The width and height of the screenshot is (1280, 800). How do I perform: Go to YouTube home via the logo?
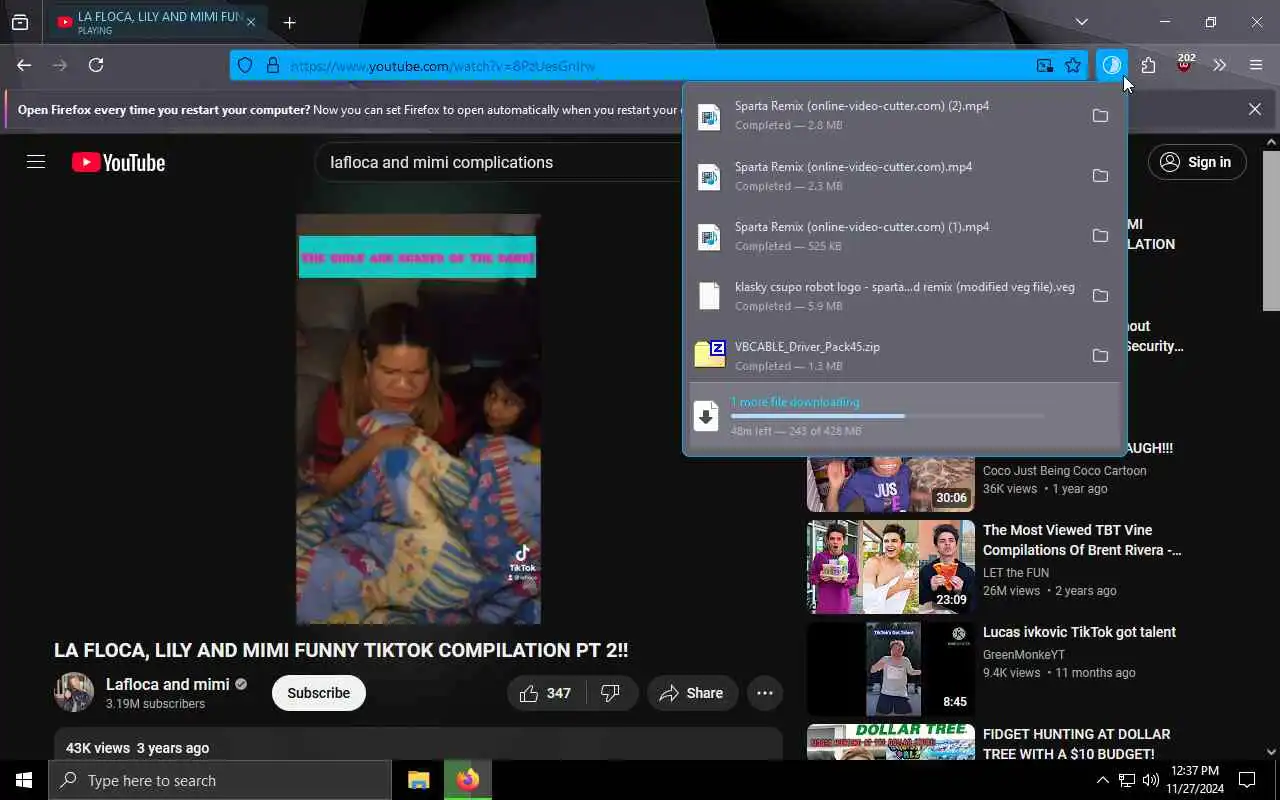point(118,162)
